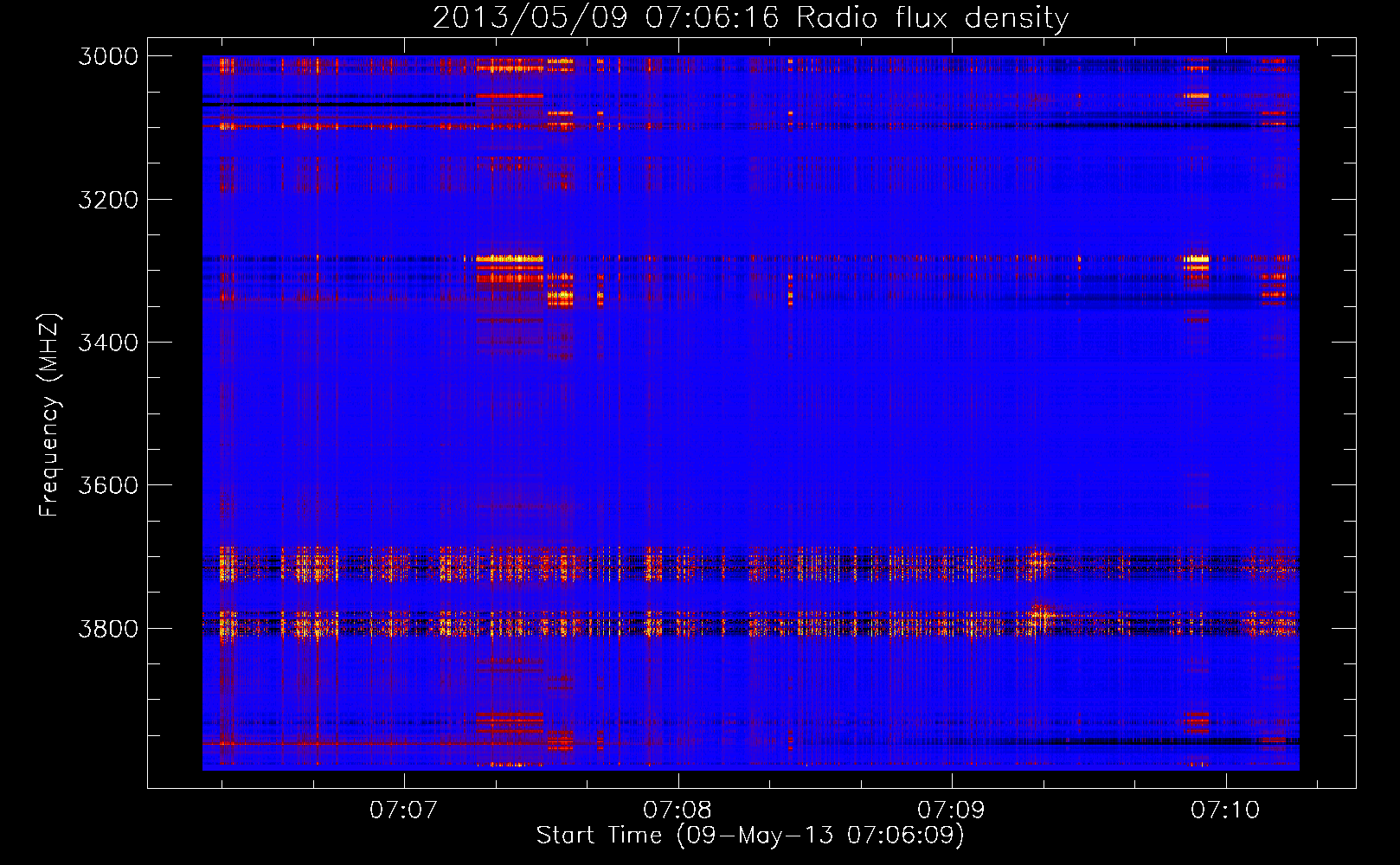Click the 3600 frequency tick label
Viewport: 1400px width, 865px height.
pyautogui.click(x=108, y=485)
